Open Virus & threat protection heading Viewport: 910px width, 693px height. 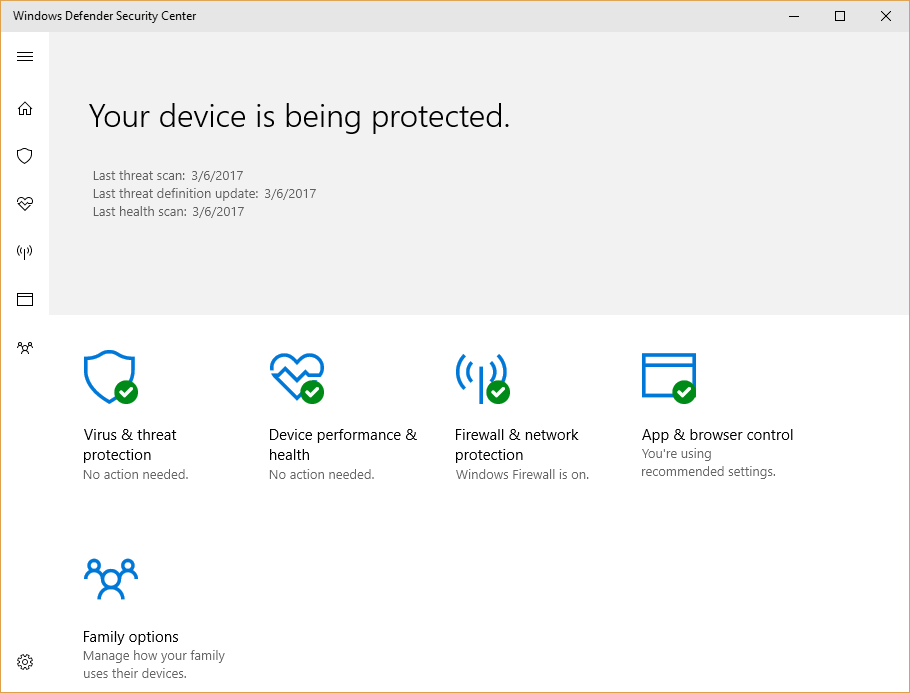pos(129,445)
